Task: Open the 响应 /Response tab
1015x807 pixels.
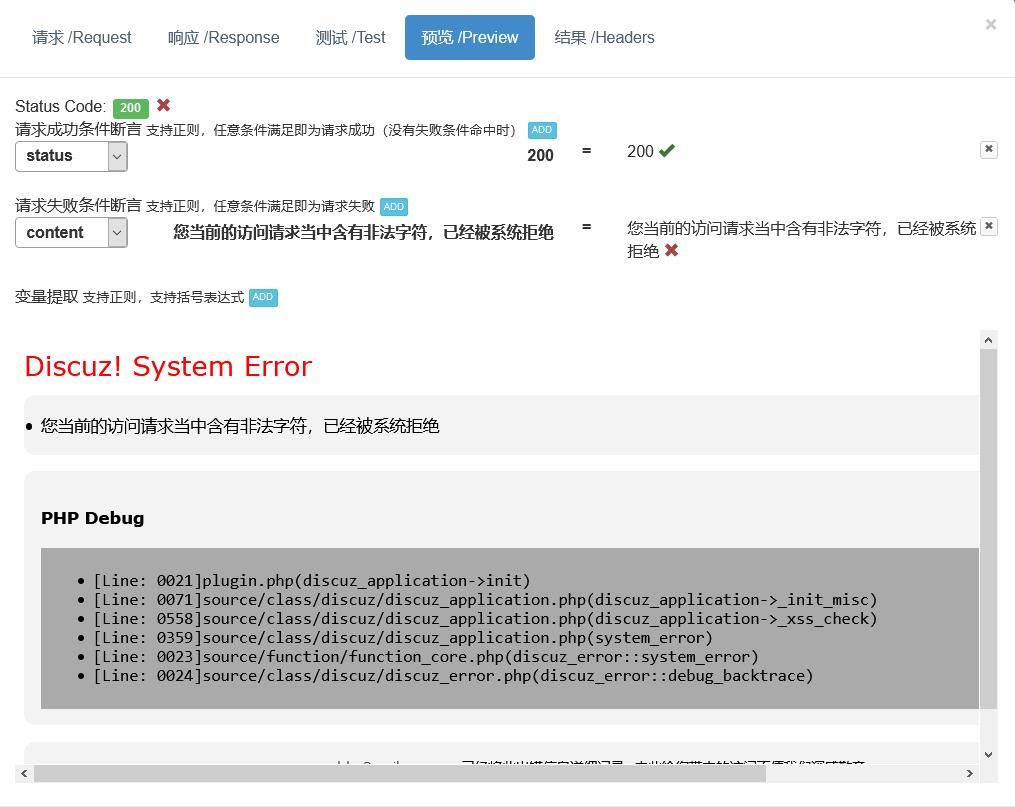Action: tap(223, 38)
